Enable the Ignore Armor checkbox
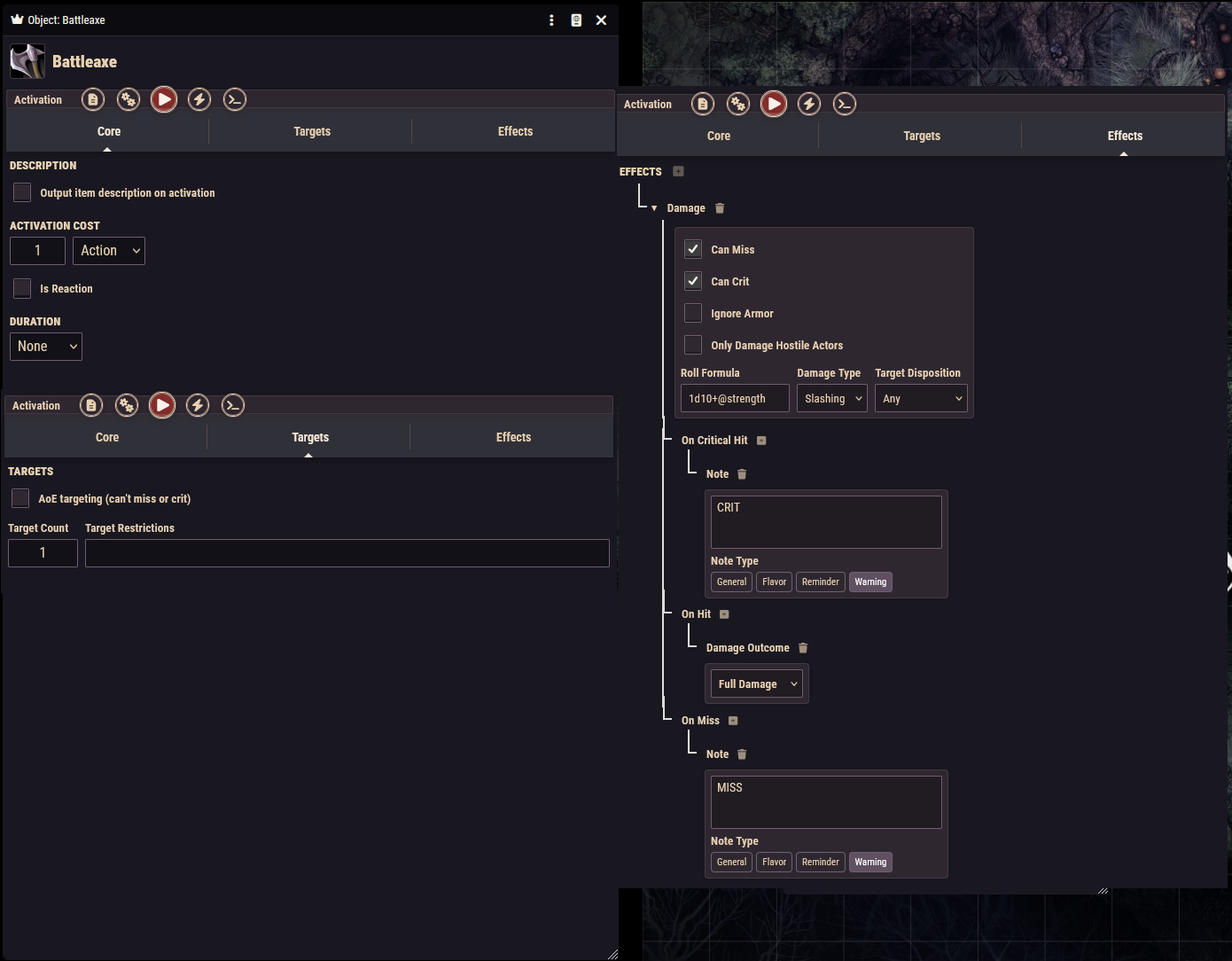The width and height of the screenshot is (1232, 961). point(693,313)
